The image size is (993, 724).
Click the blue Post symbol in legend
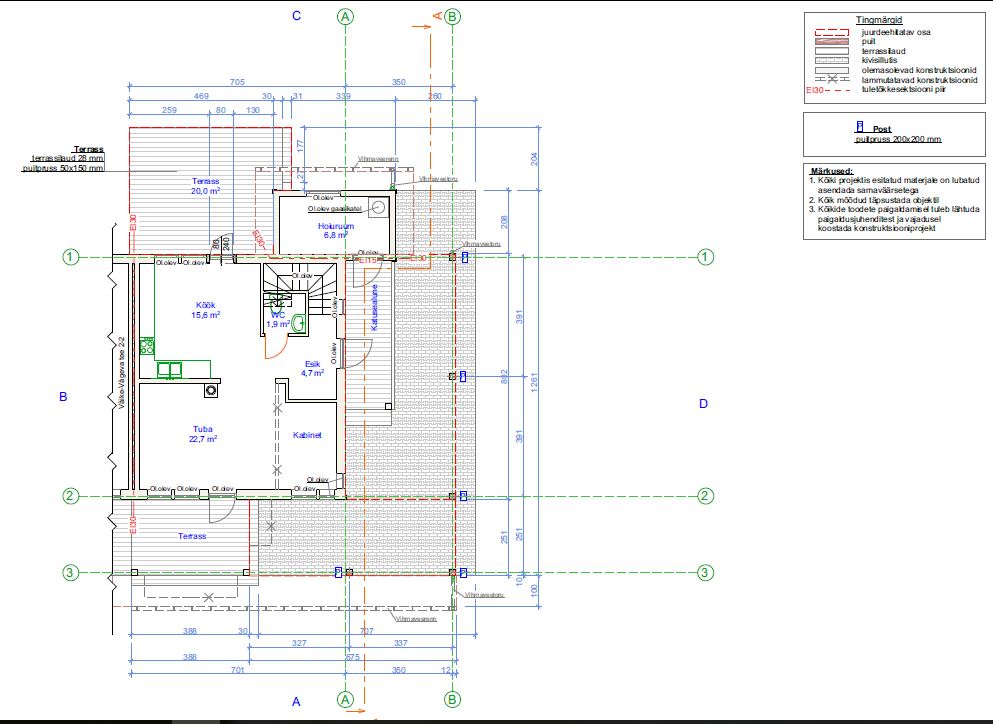click(859, 128)
